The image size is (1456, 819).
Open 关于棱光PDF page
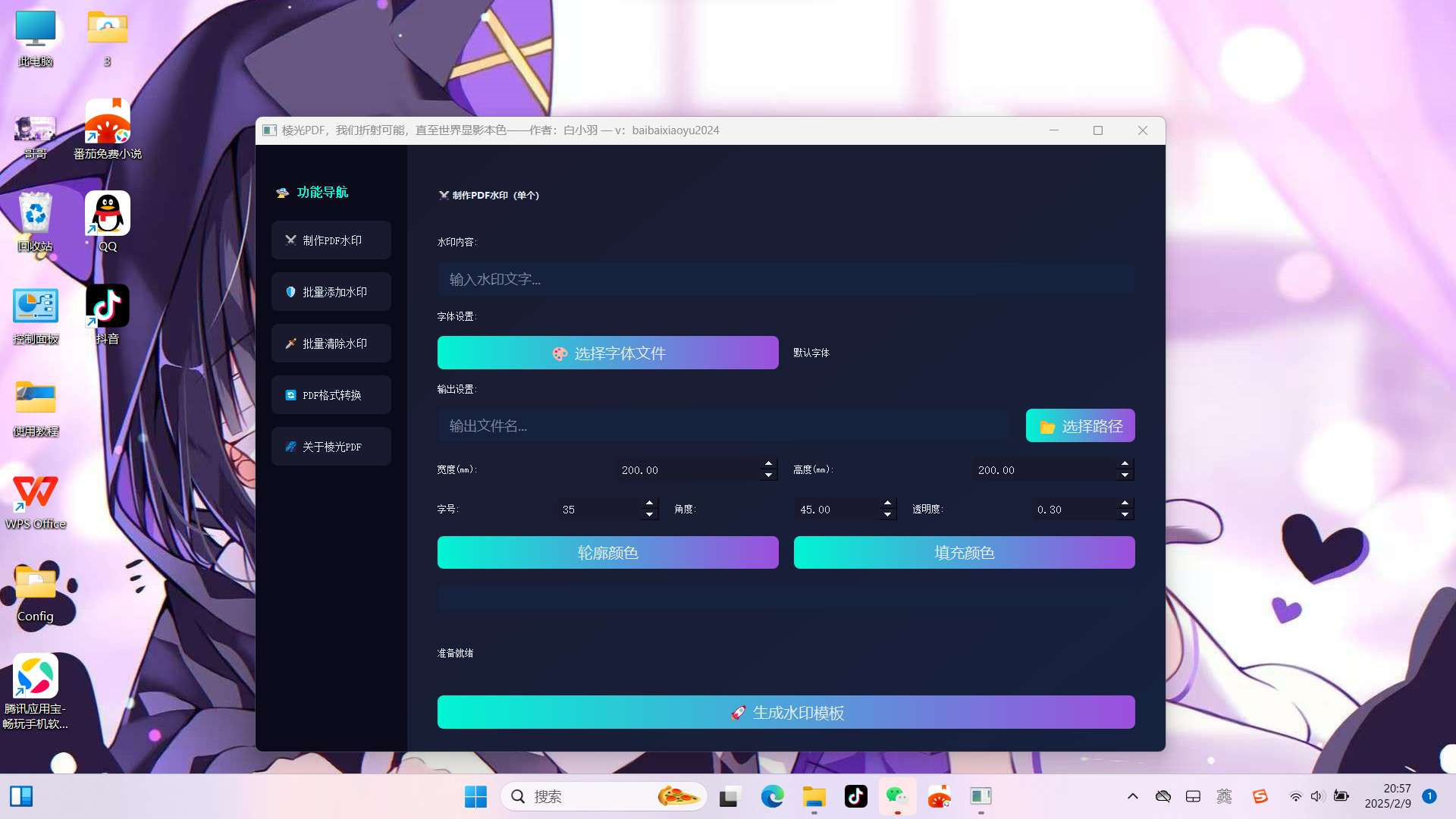[x=331, y=447]
